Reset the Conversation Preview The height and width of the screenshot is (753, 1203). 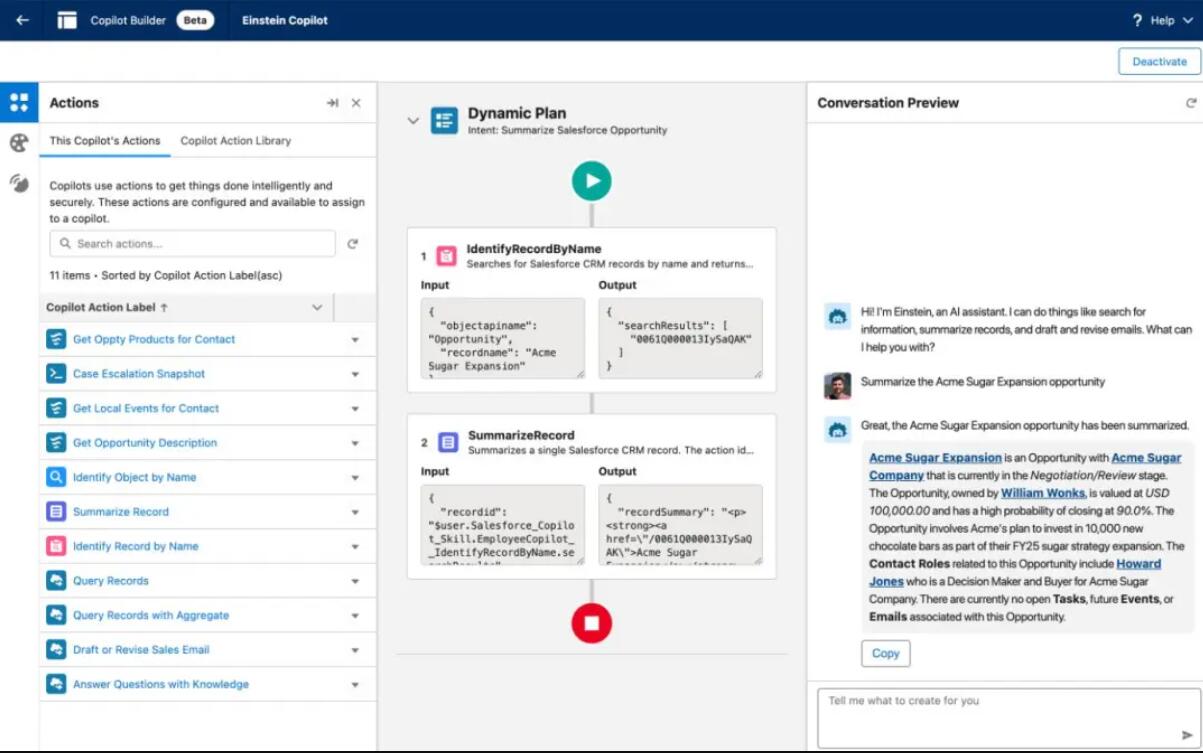click(1190, 103)
